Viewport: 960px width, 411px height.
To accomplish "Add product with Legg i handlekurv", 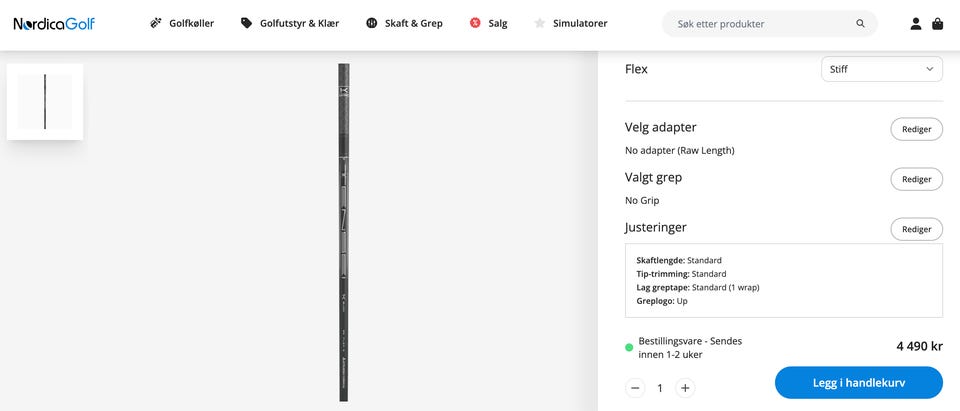I will pos(858,383).
